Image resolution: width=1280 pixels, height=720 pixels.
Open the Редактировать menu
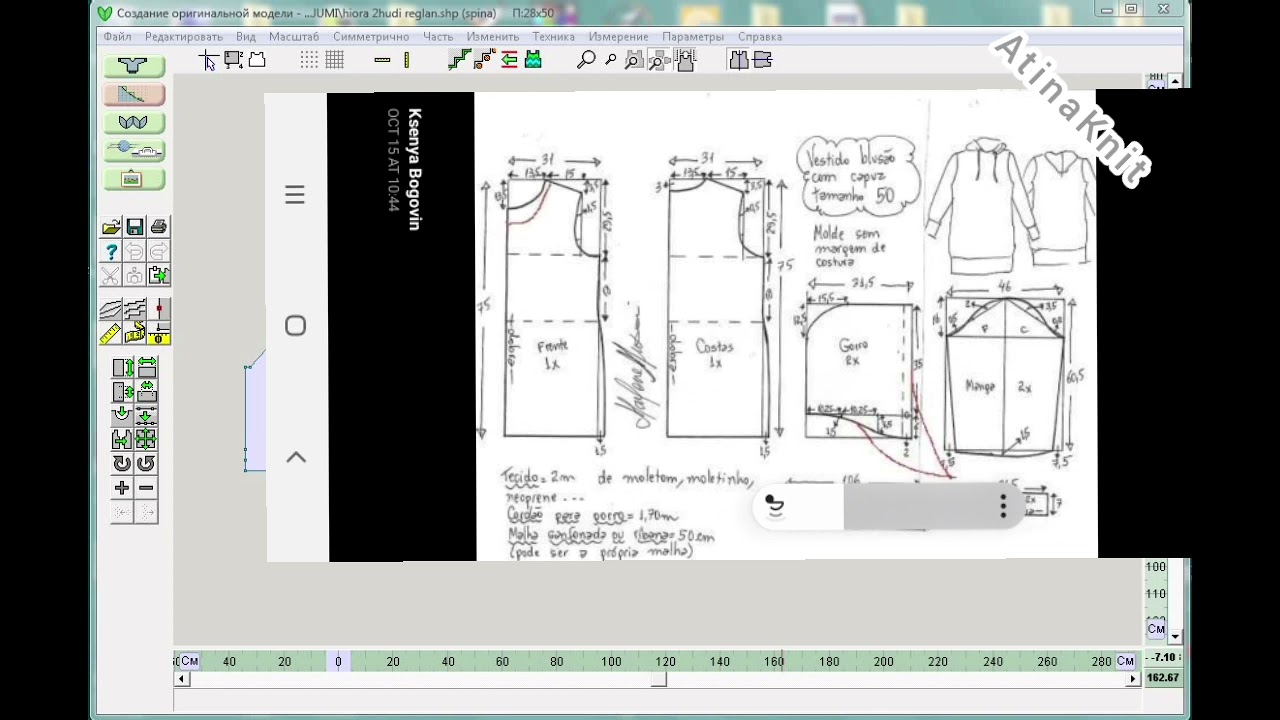pos(184,37)
